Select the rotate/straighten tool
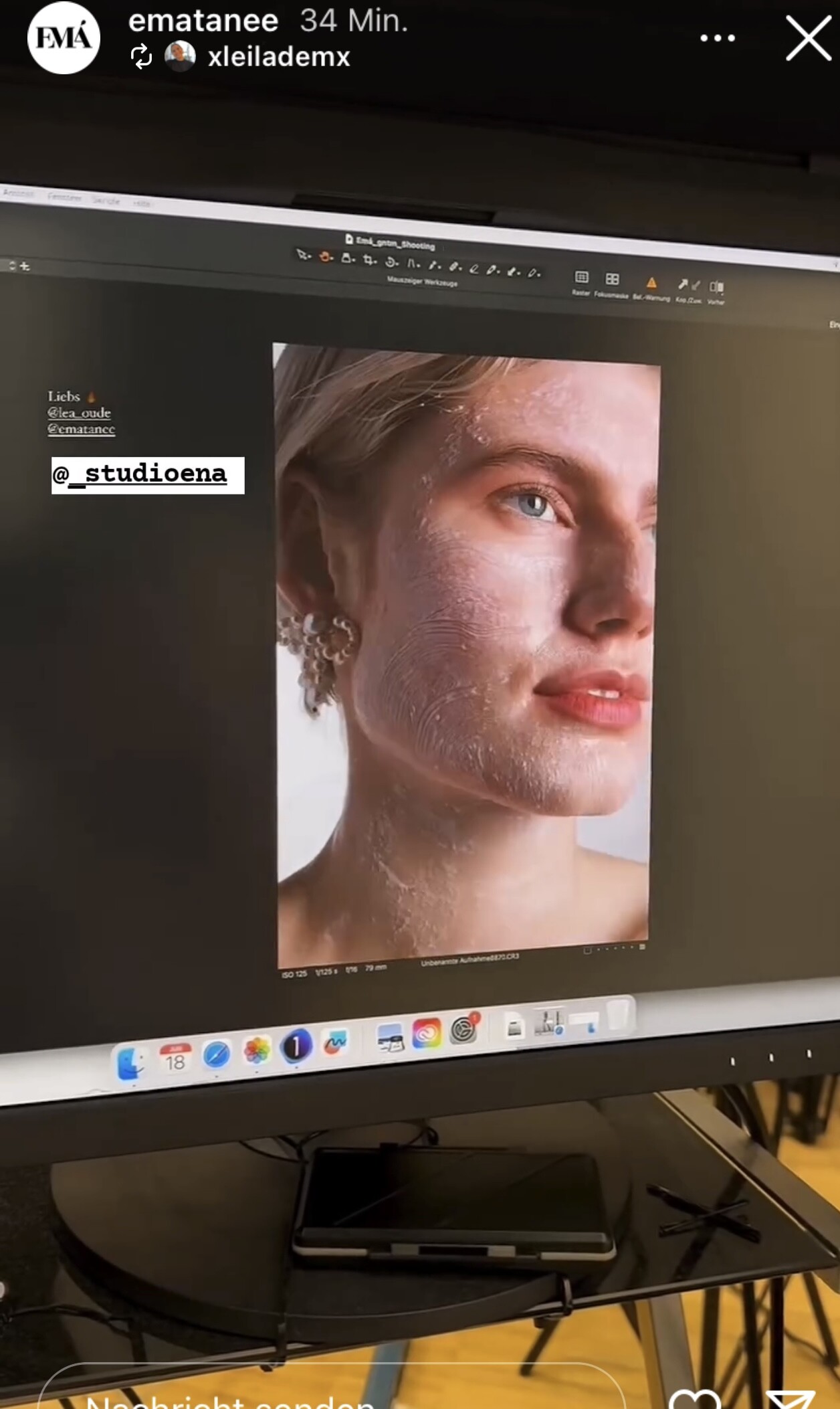The width and height of the screenshot is (840, 1409). (x=392, y=262)
